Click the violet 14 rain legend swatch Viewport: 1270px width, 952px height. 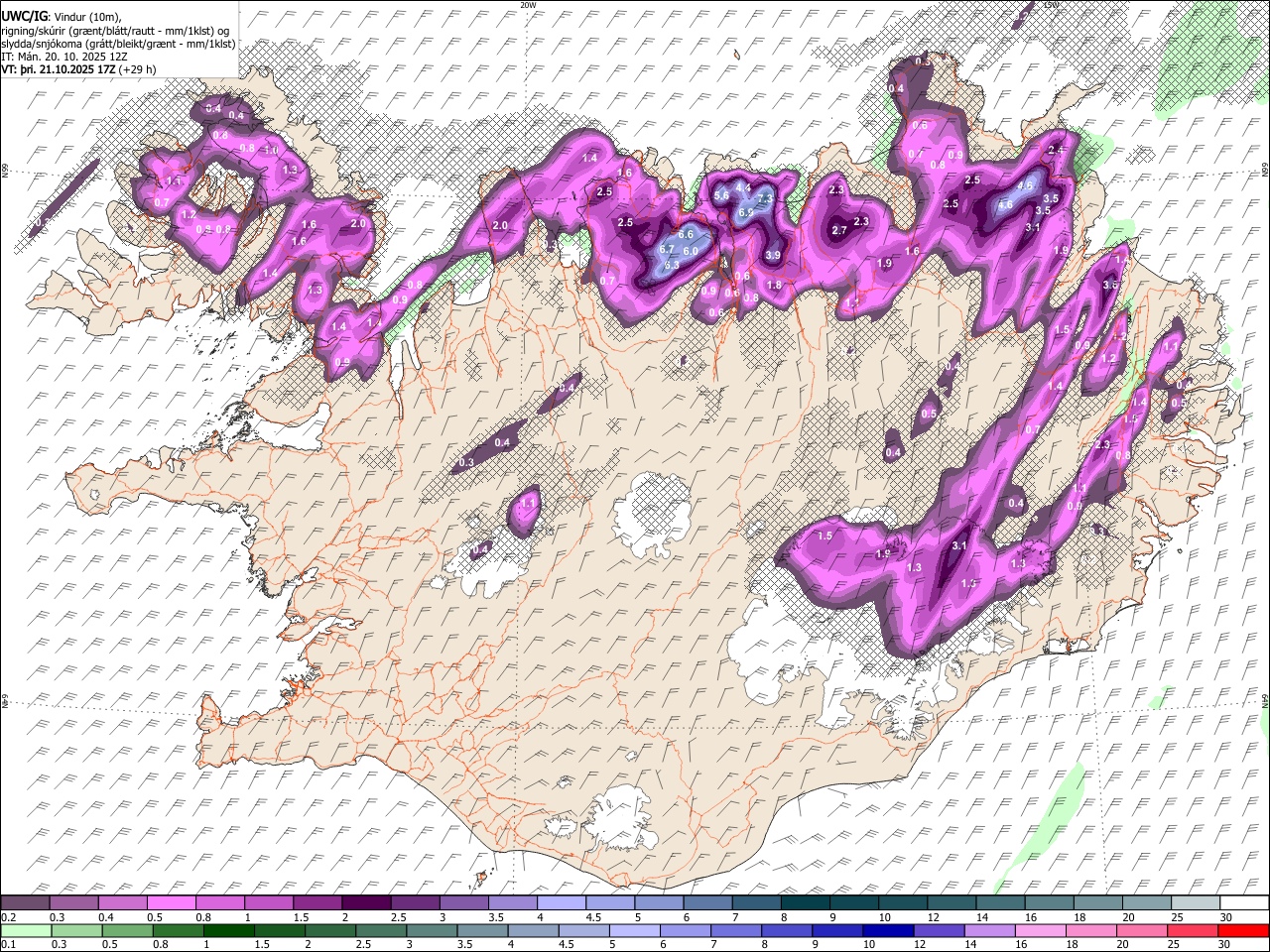(x=989, y=930)
